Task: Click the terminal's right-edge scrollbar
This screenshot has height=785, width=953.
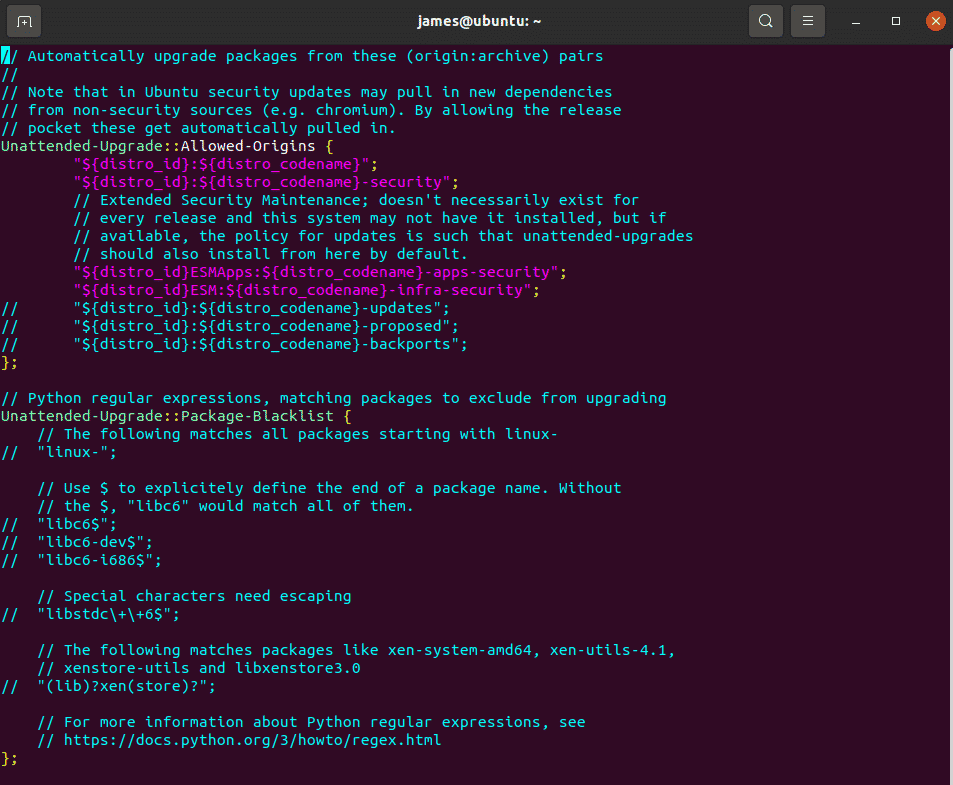Action: tap(950, 413)
